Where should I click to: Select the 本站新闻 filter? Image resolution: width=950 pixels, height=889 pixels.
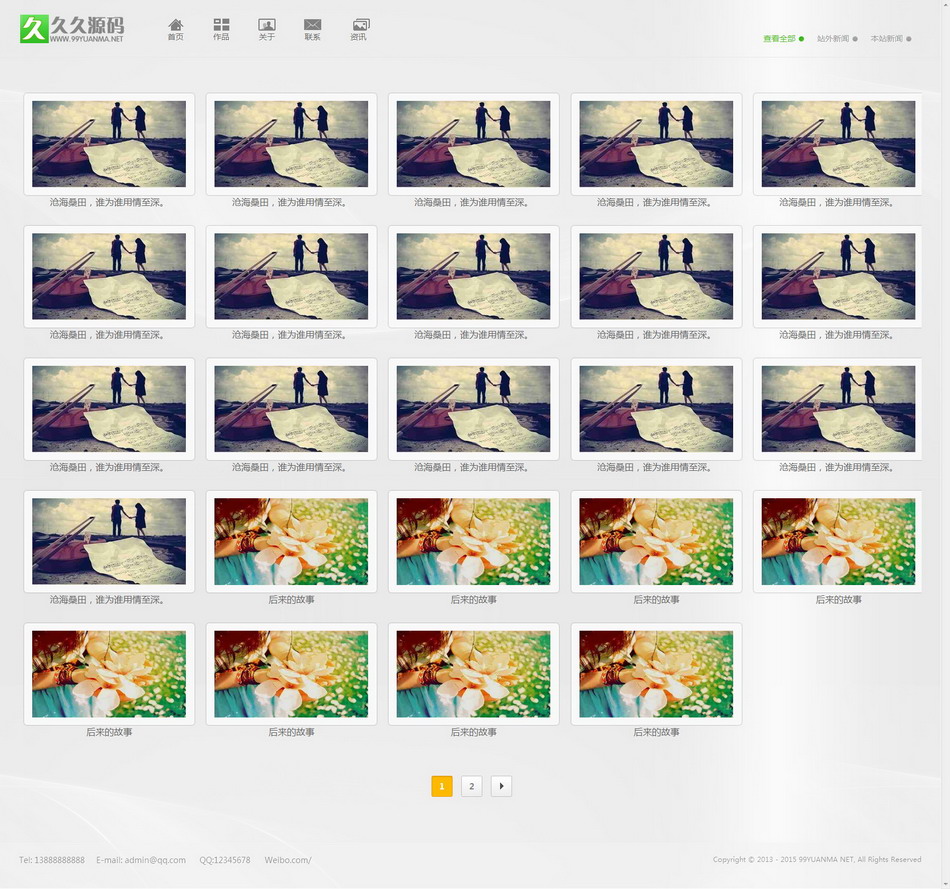[891, 39]
